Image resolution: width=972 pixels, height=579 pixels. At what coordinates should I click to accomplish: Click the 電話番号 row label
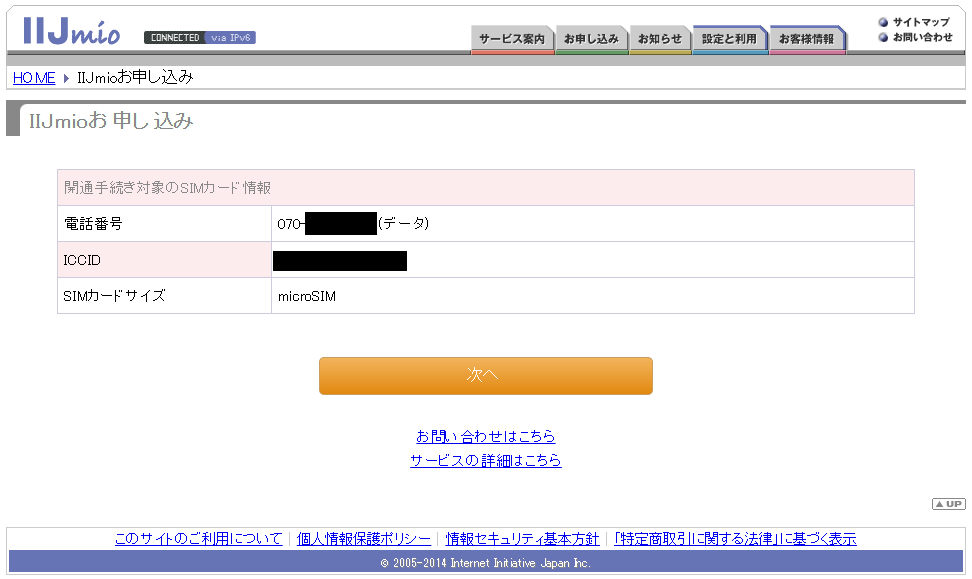pyautogui.click(x=164, y=224)
